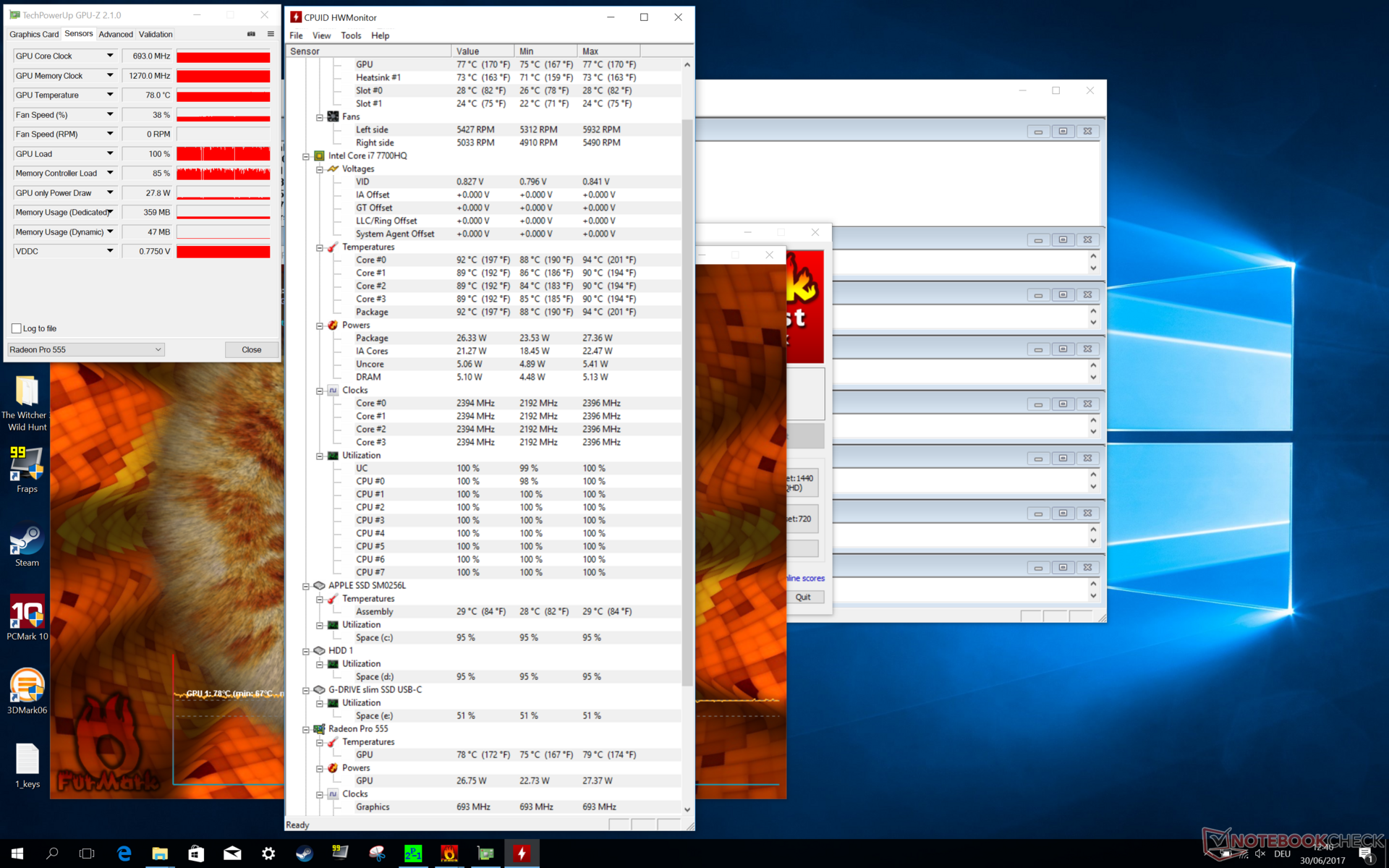This screenshot has height=868, width=1389.
Task: Click the Close button in GPU-Z
Action: tap(251, 349)
